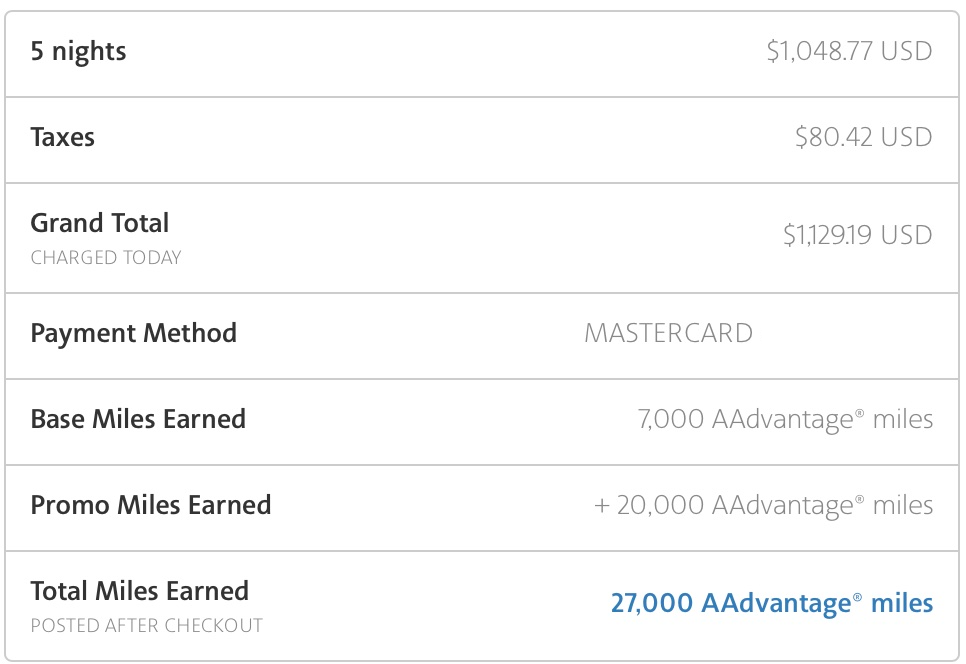
Task: Select the + 20,000 AAdvantage miles value
Action: [x=763, y=505]
